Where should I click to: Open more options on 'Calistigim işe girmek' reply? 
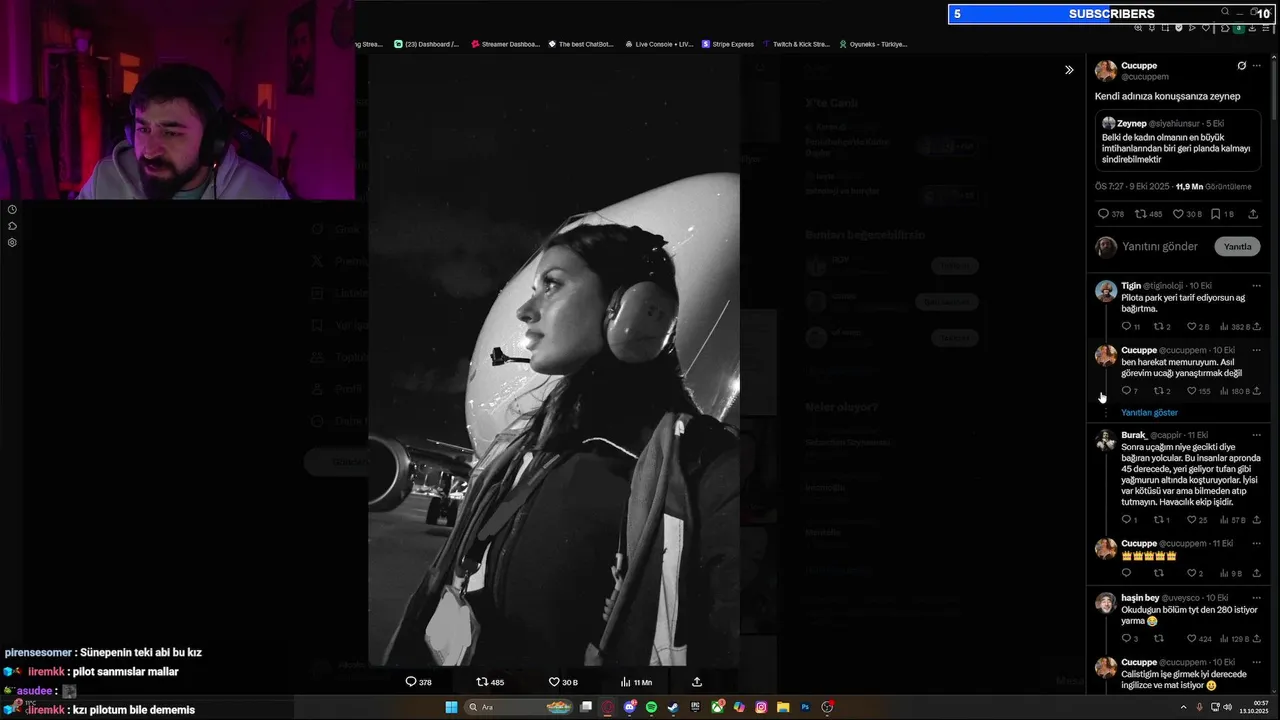(1257, 663)
